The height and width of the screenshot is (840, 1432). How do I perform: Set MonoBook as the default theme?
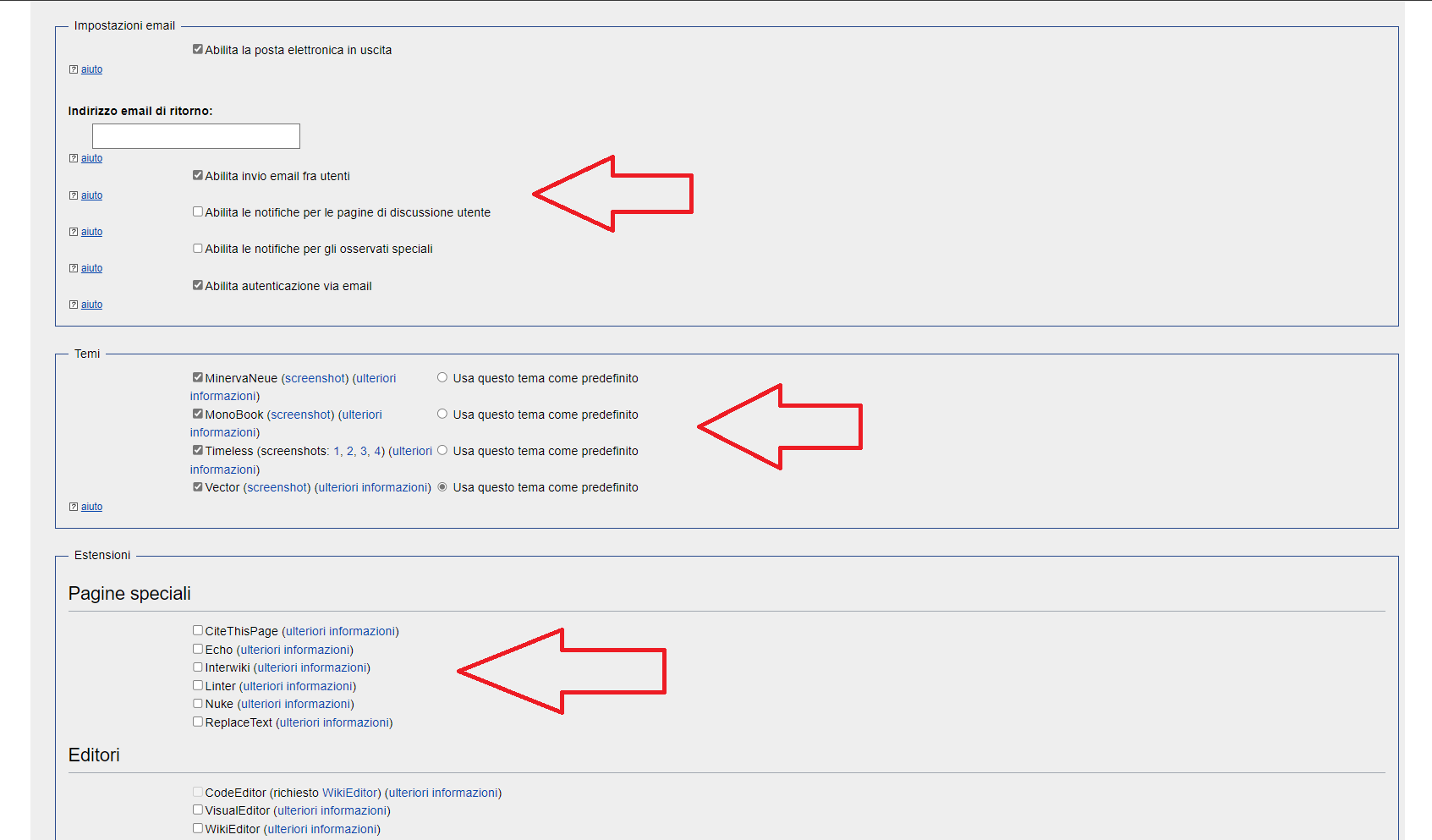click(442, 414)
